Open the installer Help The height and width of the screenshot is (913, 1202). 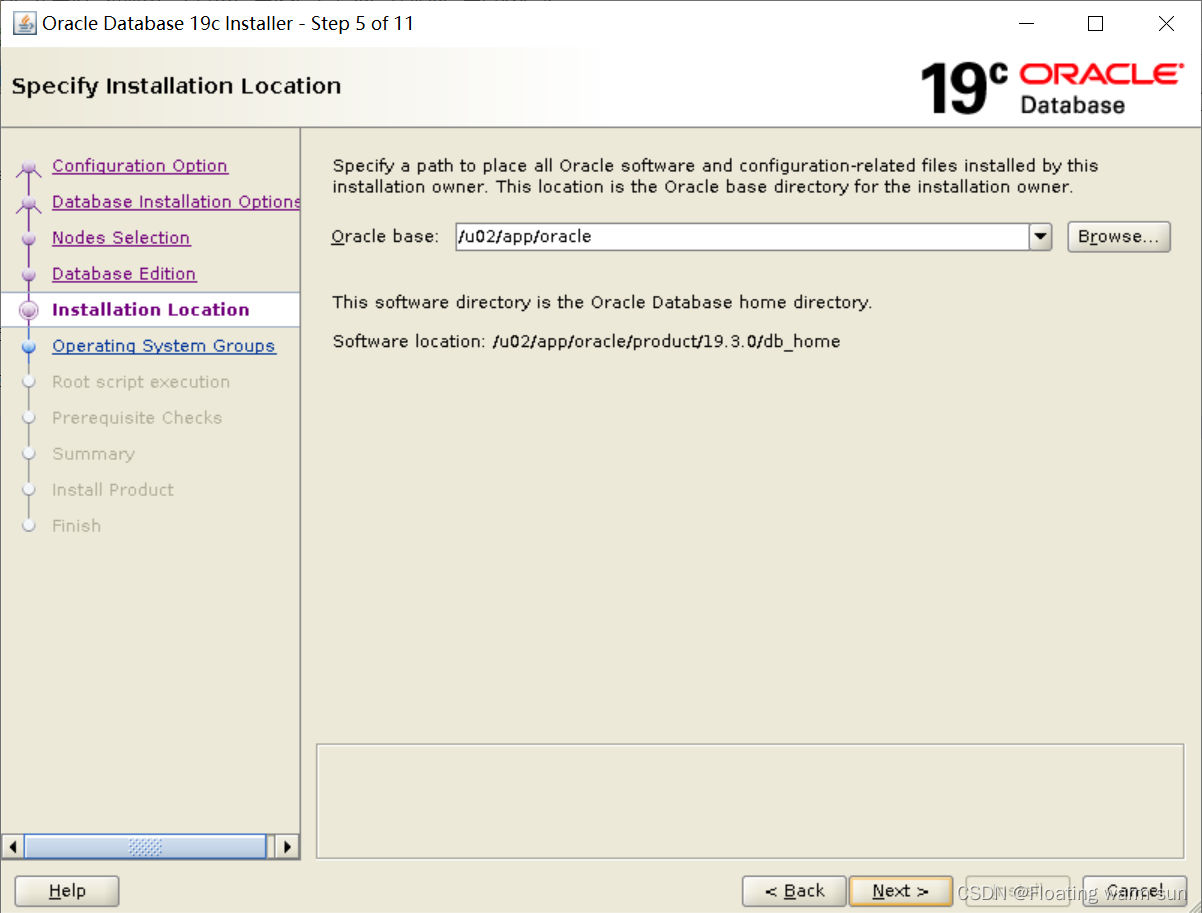pos(66,891)
